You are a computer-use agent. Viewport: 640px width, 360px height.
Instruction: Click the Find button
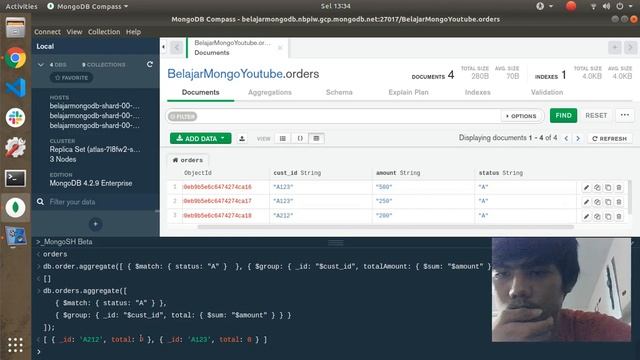pyautogui.click(x=563, y=116)
